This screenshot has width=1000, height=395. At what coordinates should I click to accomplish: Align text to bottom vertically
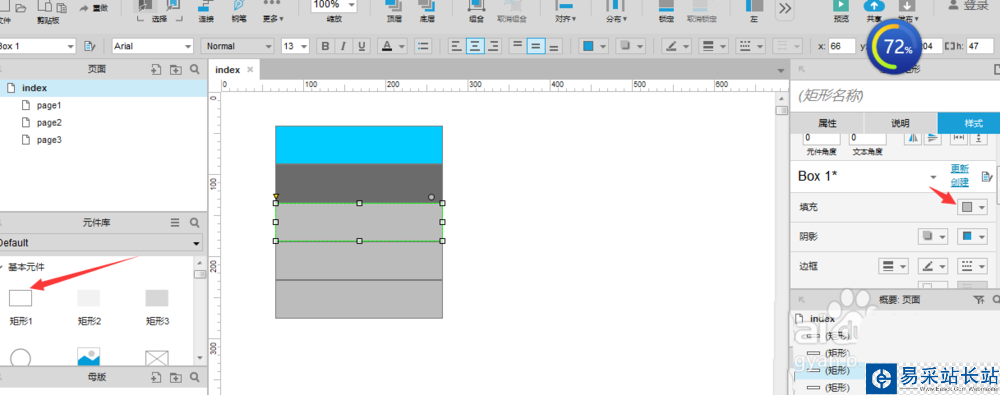coord(554,46)
